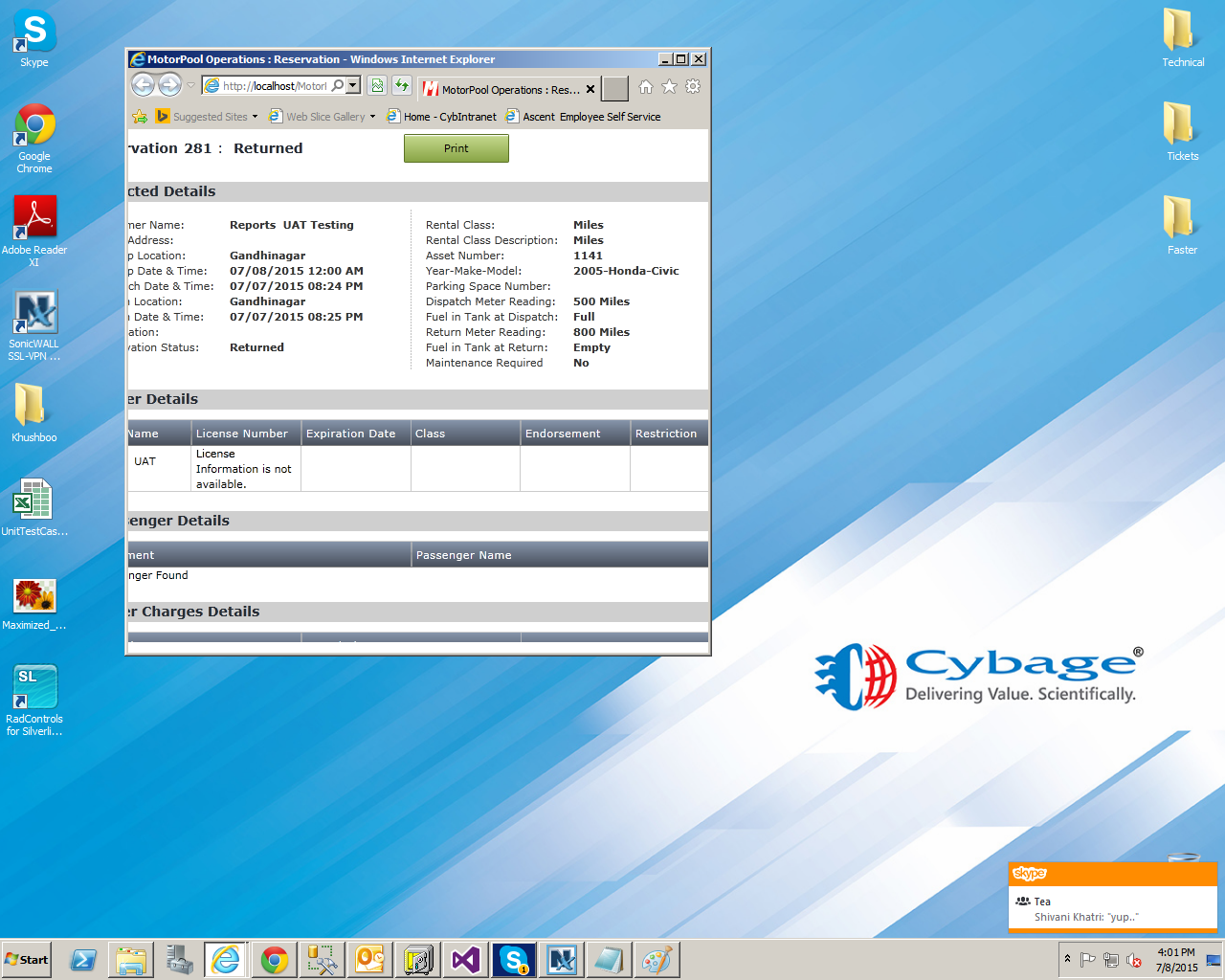Open Paint from the taskbar

pos(657,960)
